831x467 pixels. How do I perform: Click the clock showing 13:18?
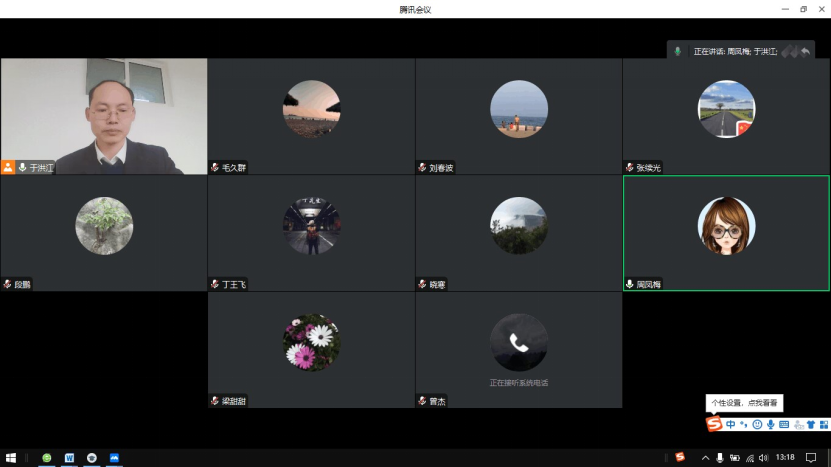tap(785, 457)
